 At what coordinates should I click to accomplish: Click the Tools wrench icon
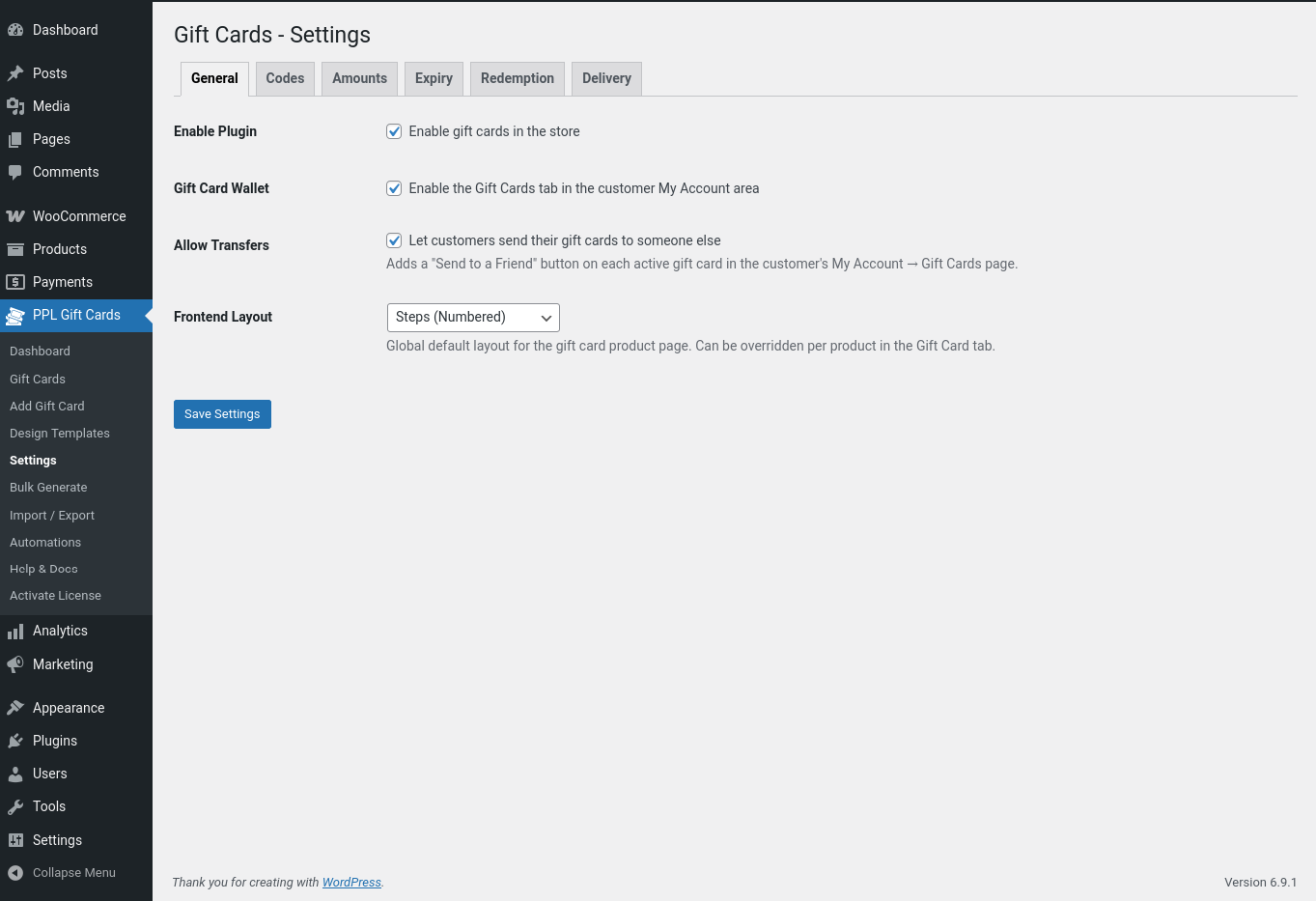[x=15, y=806]
